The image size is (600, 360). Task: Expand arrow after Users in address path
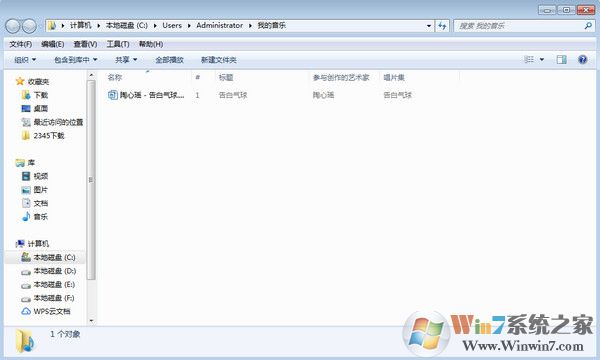click(189, 26)
